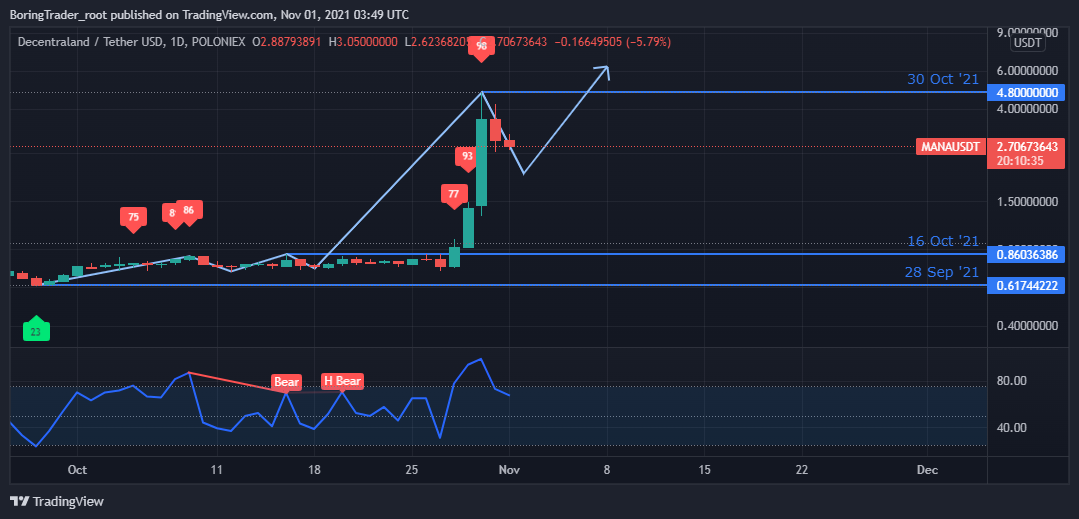Click the green 23 signal badge
1079x519 pixels.
(36, 331)
